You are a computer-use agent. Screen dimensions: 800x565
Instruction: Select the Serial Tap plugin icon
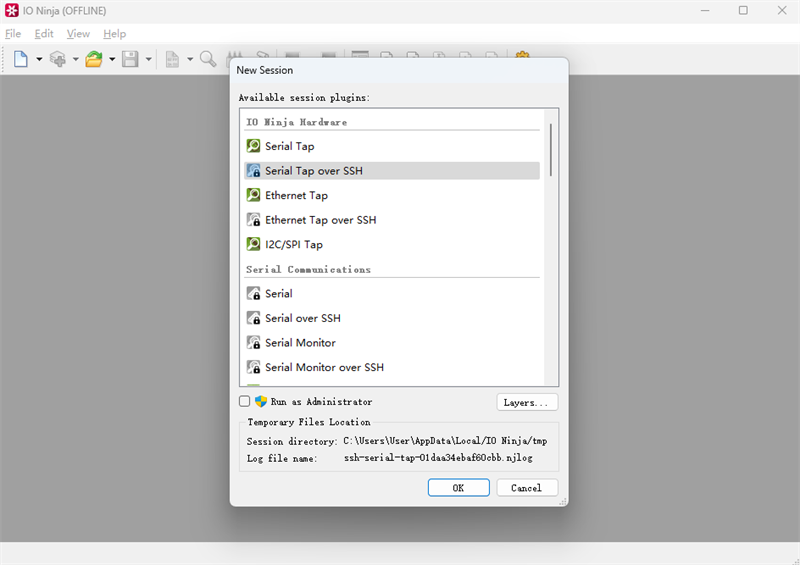pos(254,146)
